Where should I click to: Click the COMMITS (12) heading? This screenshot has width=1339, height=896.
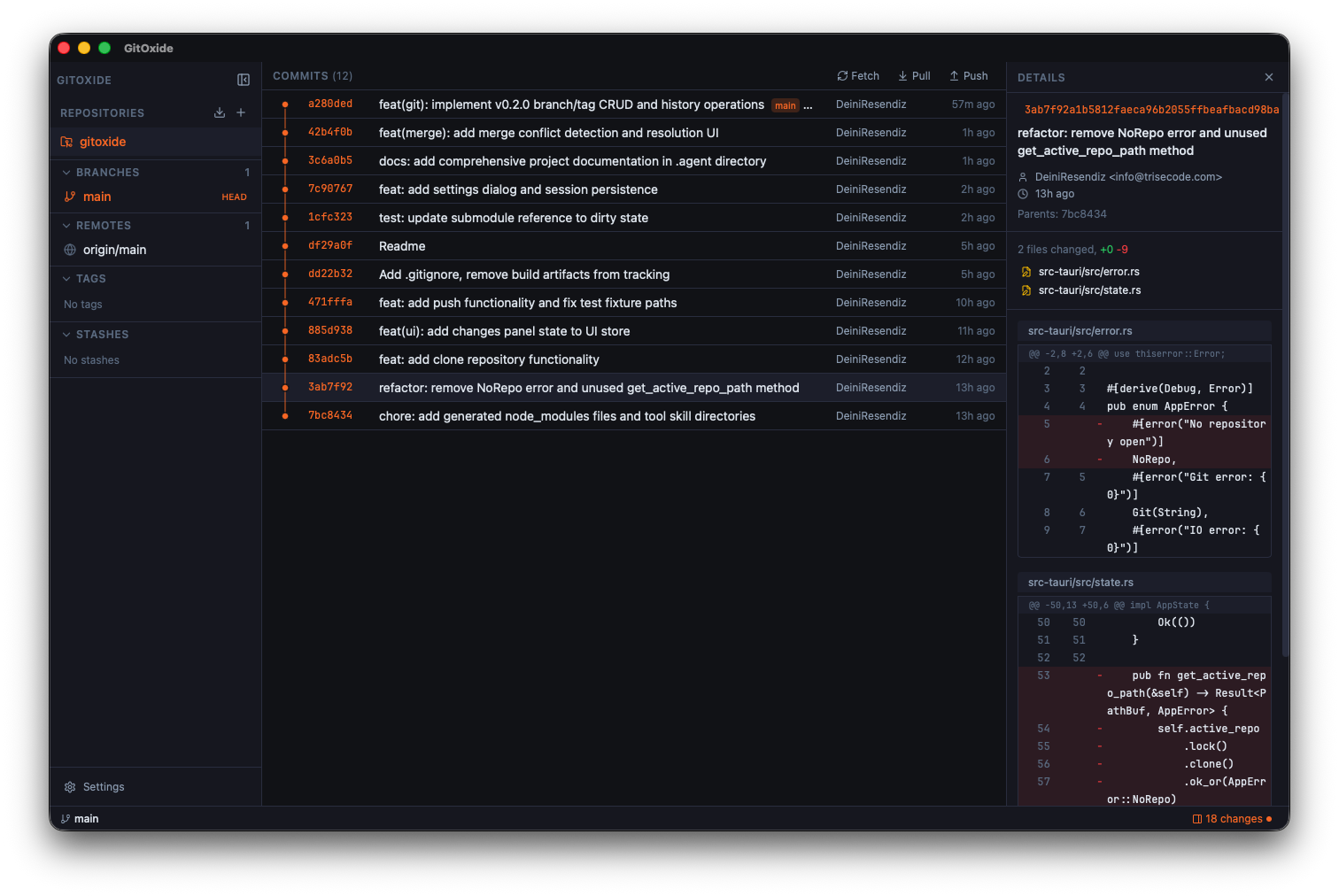313,76
